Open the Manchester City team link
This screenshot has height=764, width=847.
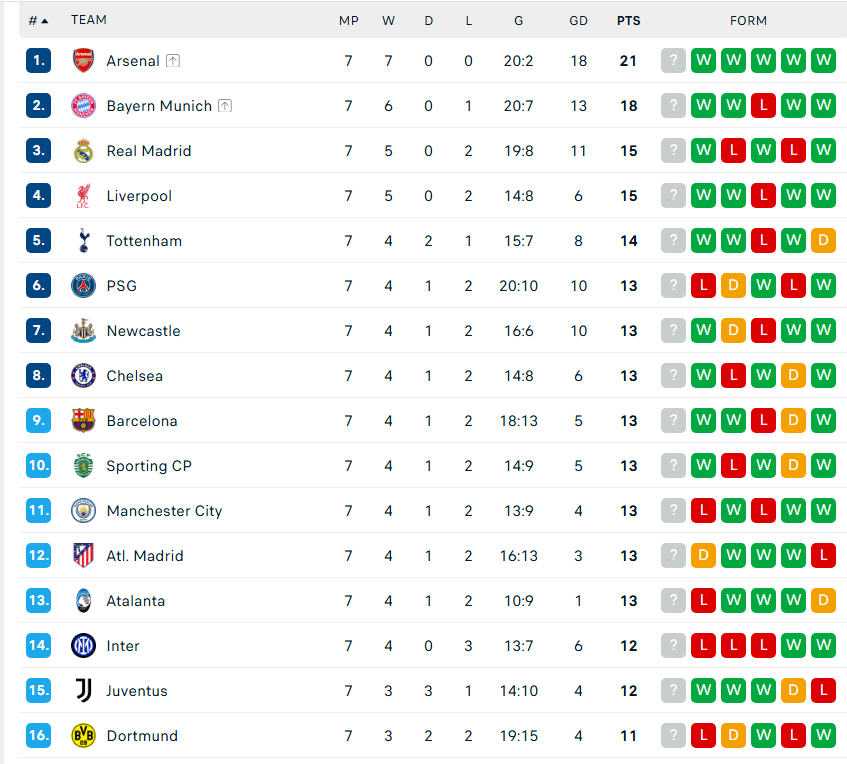tap(164, 511)
